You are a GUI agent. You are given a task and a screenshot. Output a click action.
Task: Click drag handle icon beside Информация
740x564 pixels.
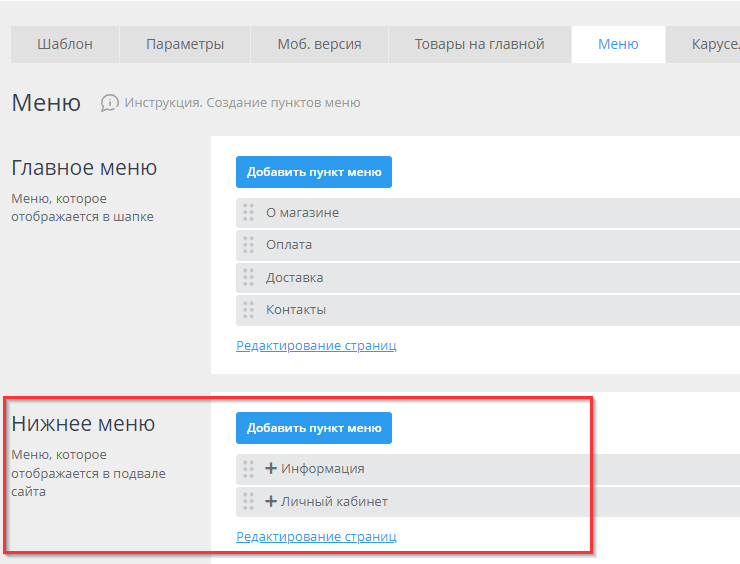(x=248, y=469)
